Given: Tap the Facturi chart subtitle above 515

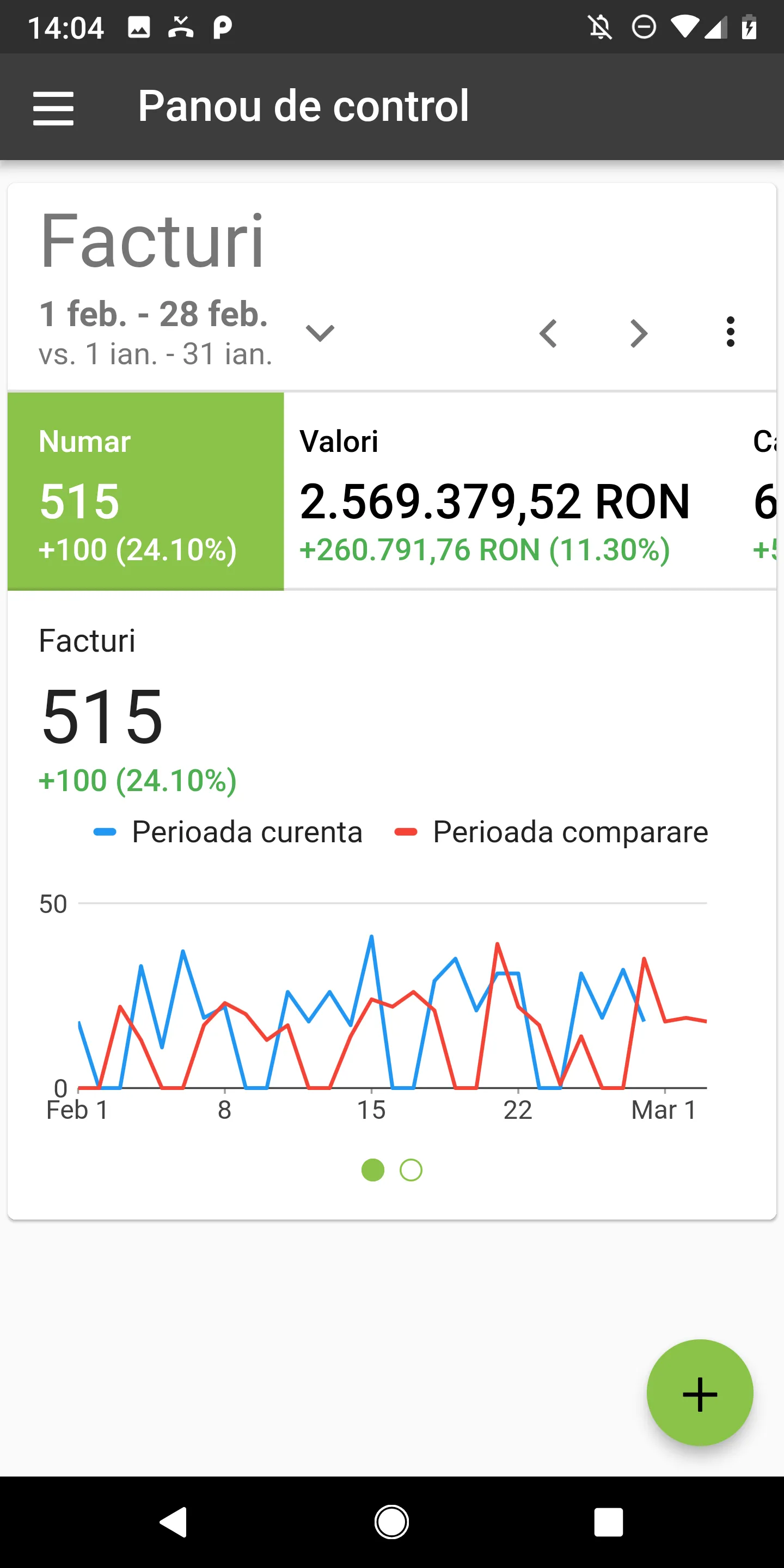Looking at the screenshot, I should [87, 641].
